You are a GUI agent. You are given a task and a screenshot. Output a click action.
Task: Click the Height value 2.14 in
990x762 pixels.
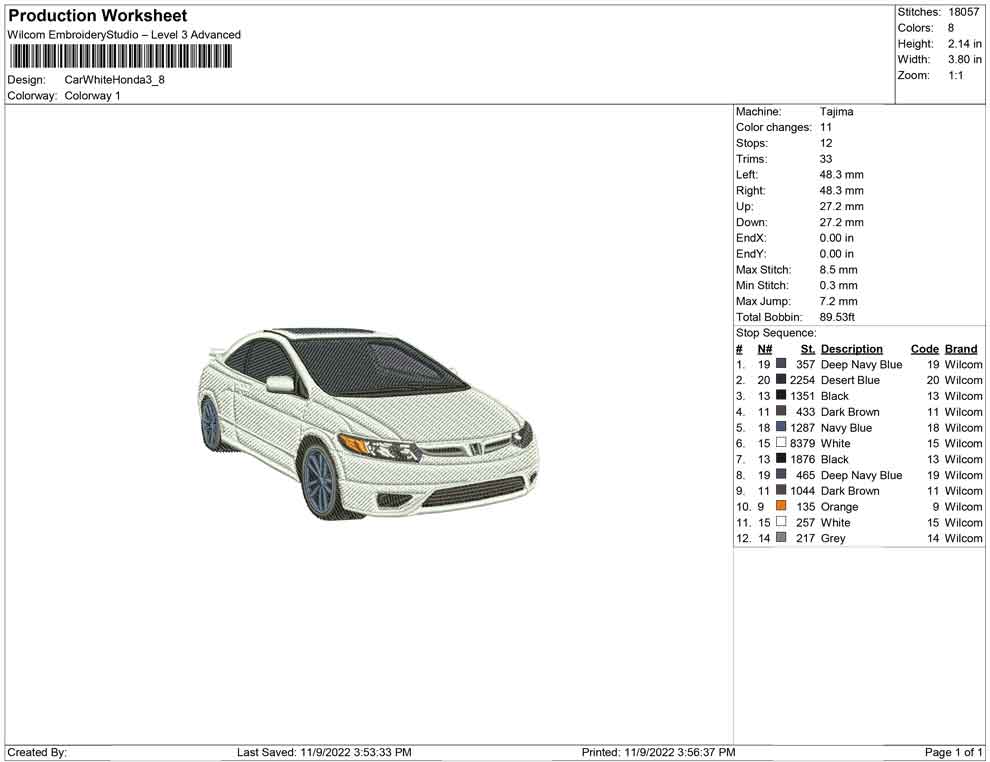pyautogui.click(x=965, y=44)
